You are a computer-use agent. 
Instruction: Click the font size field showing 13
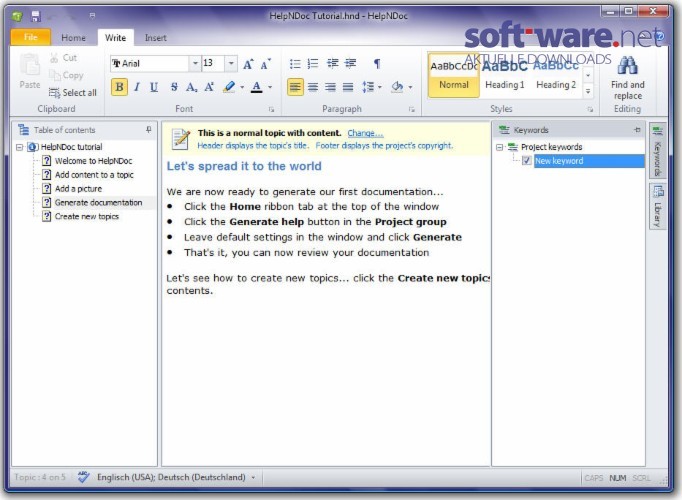tap(213, 63)
